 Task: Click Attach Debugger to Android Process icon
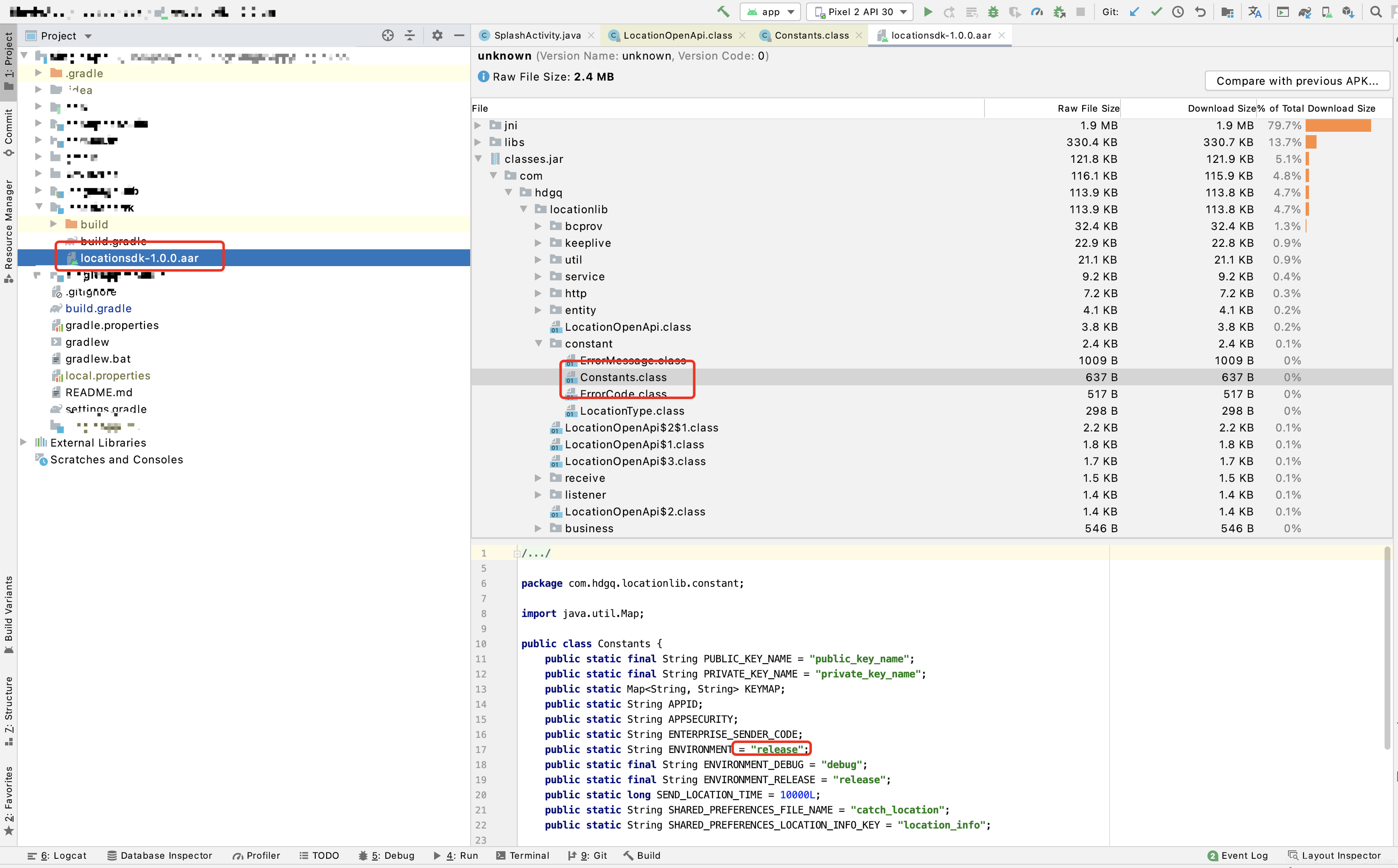tap(1059, 11)
